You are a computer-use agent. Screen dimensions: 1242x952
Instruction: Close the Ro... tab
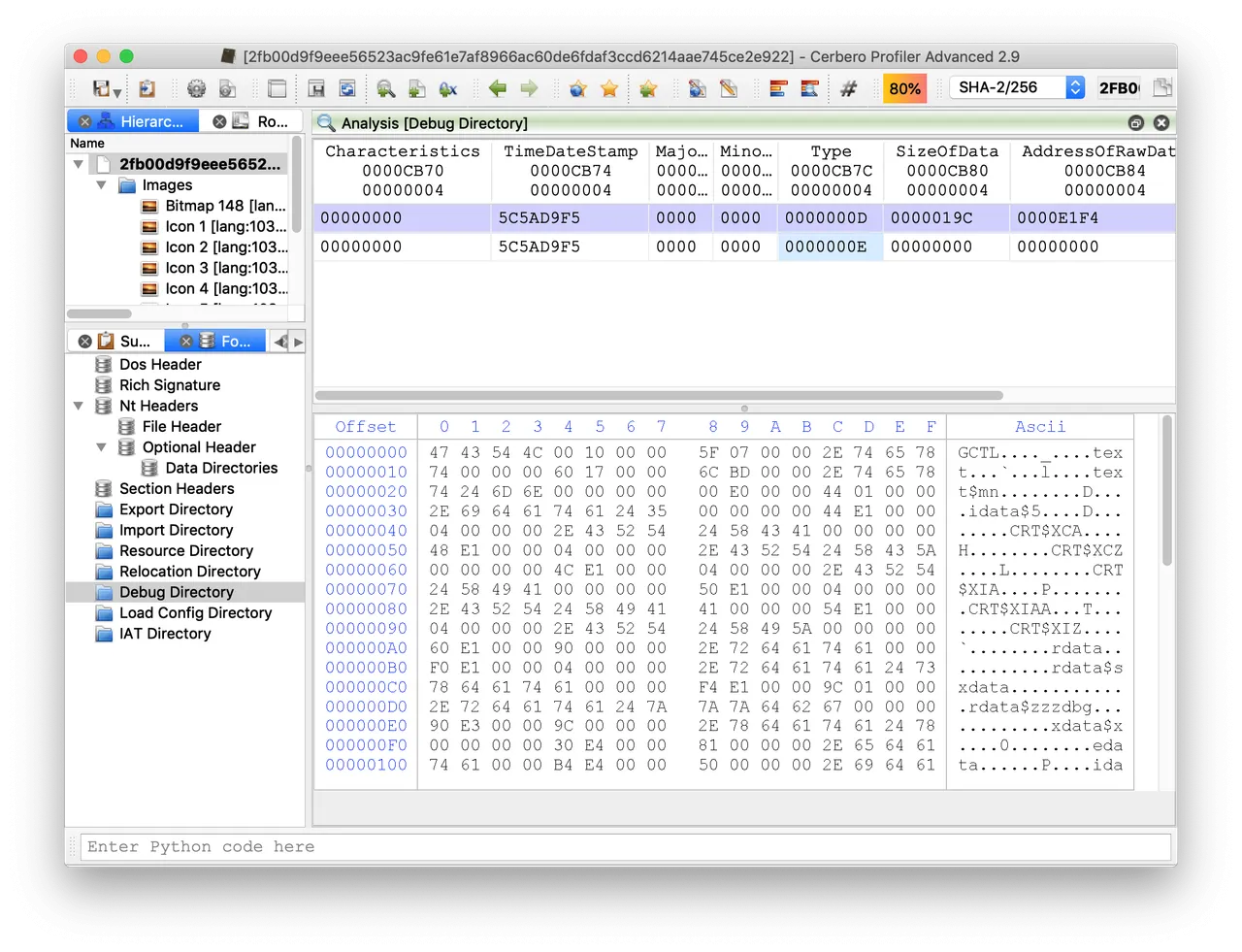(219, 121)
